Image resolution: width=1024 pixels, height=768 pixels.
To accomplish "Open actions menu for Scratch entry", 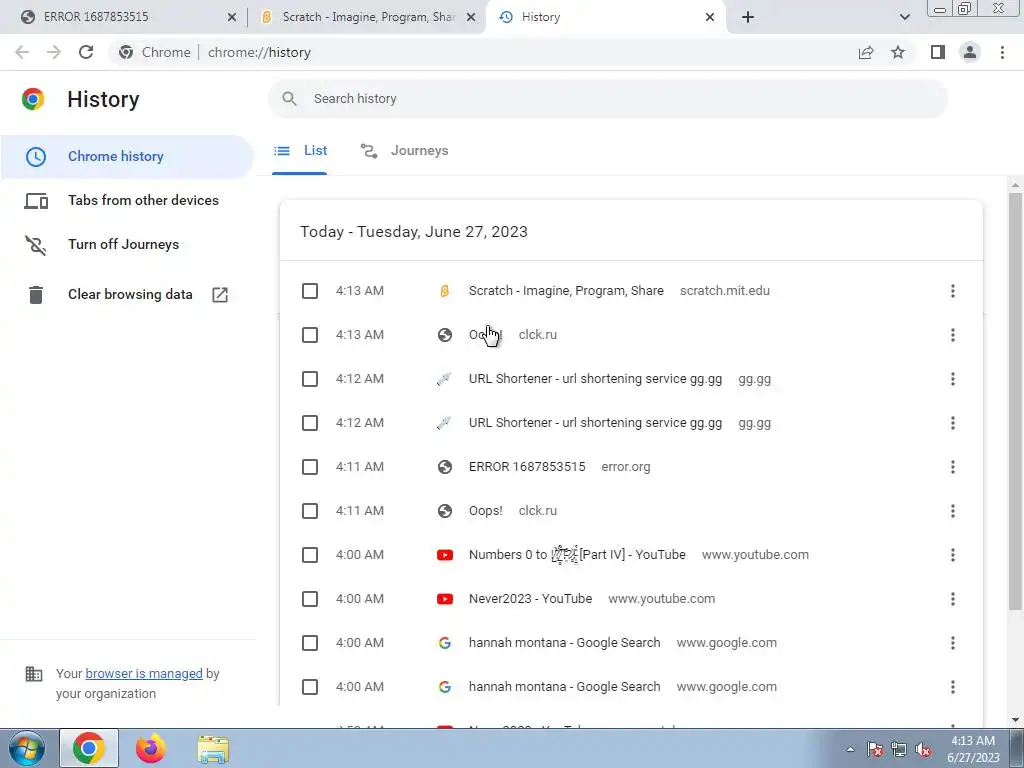I will (x=953, y=291).
